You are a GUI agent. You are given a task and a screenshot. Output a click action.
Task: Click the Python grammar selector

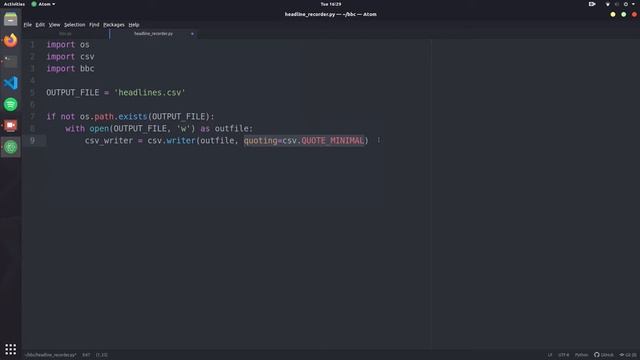582,355
